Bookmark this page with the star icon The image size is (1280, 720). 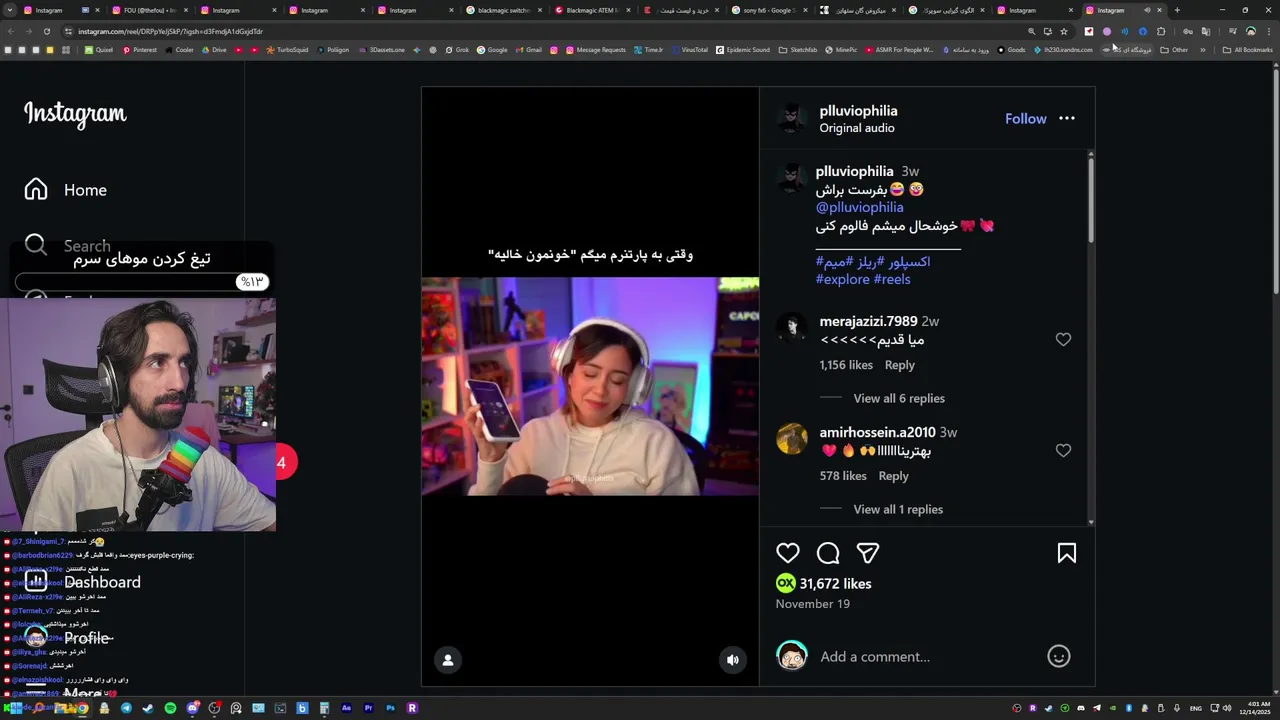coord(1064,31)
